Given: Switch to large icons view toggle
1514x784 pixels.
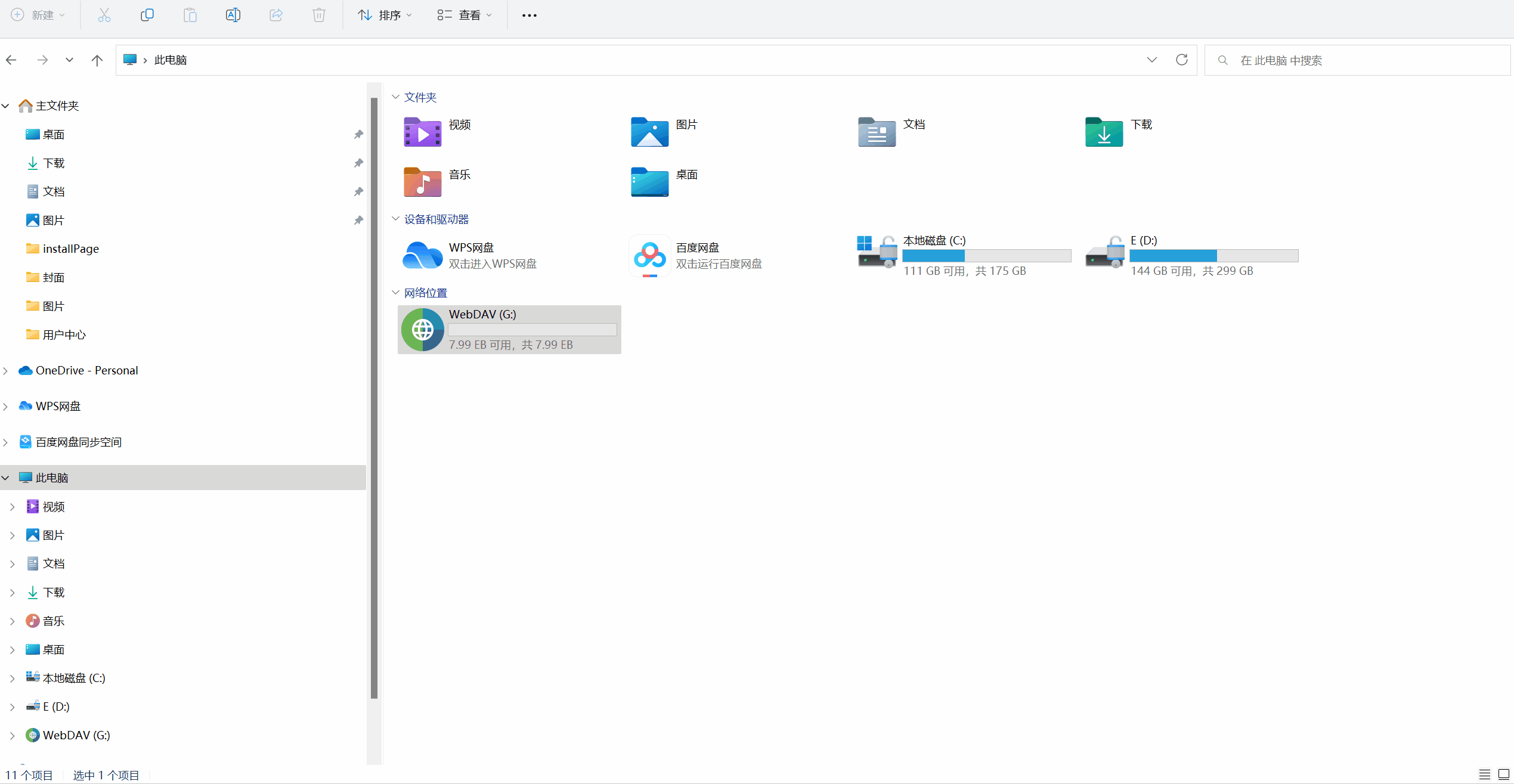Looking at the screenshot, I should (1504, 774).
